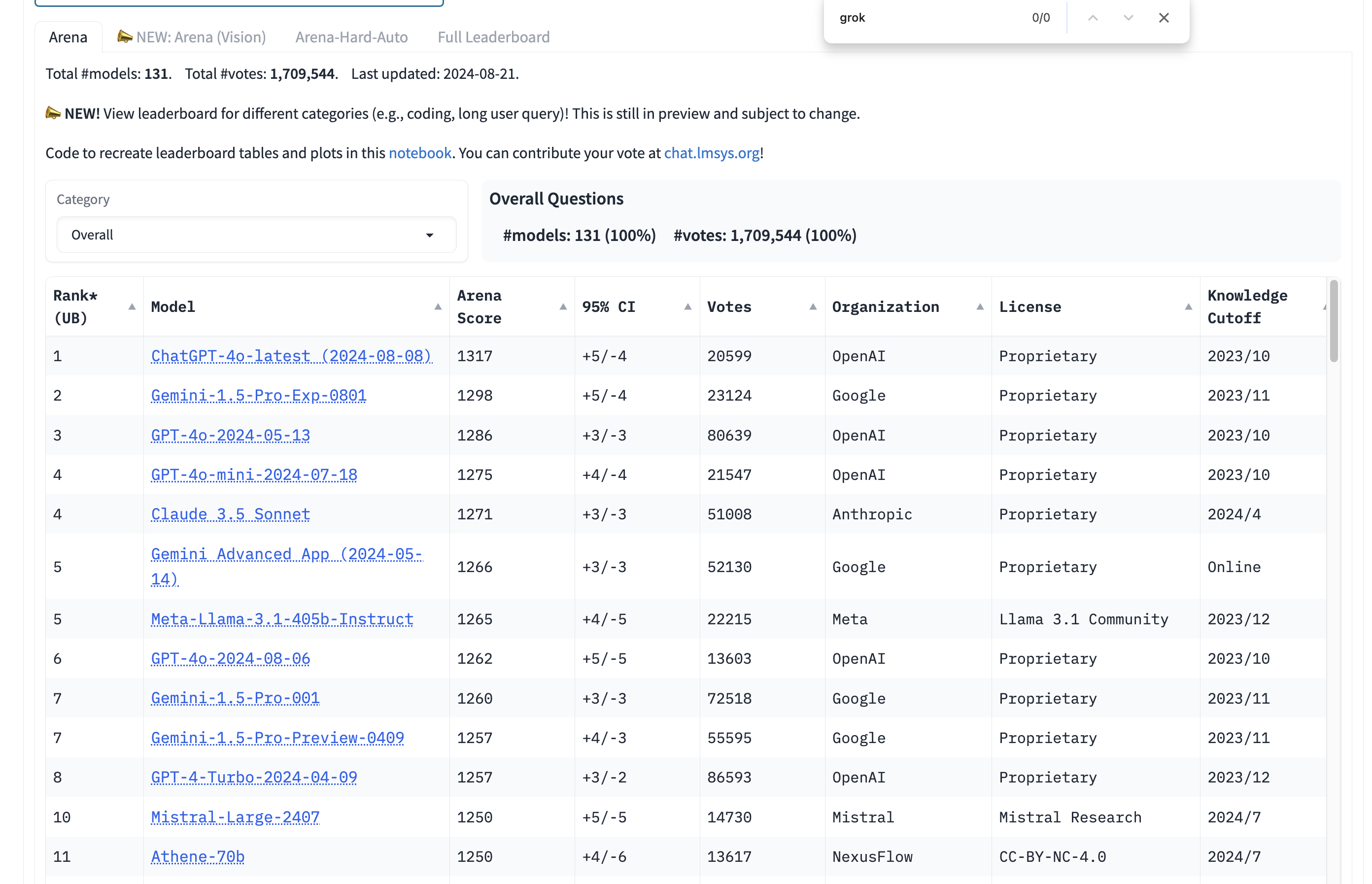Open Athene-70b model link
This screenshot has height=884, width=1372.
[x=198, y=856]
